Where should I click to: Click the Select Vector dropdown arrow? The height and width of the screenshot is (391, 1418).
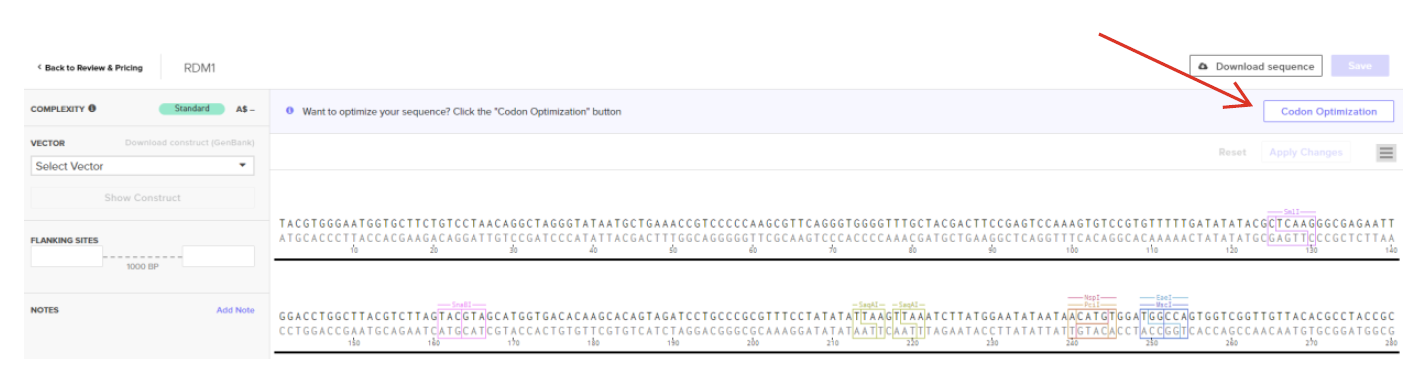pyautogui.click(x=242, y=166)
